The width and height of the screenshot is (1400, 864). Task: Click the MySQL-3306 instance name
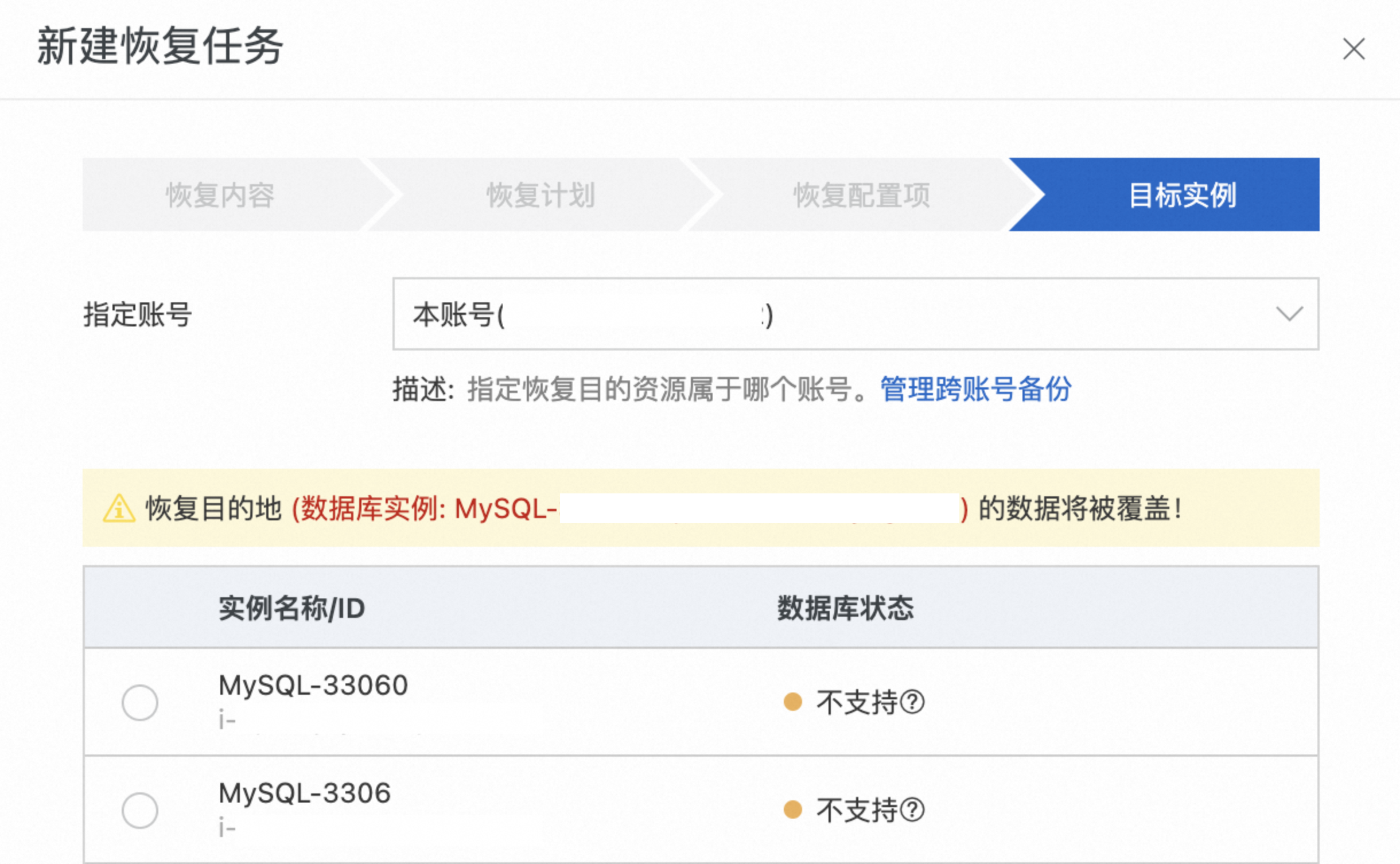[305, 793]
